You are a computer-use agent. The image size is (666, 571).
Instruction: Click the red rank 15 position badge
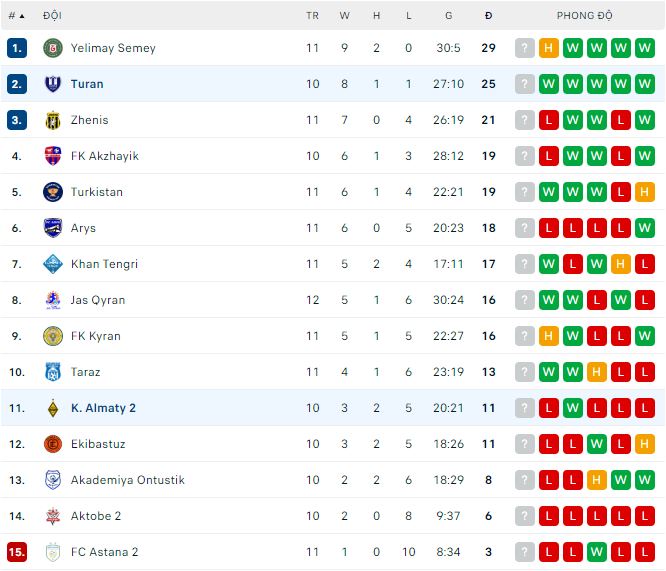pyautogui.click(x=16, y=552)
